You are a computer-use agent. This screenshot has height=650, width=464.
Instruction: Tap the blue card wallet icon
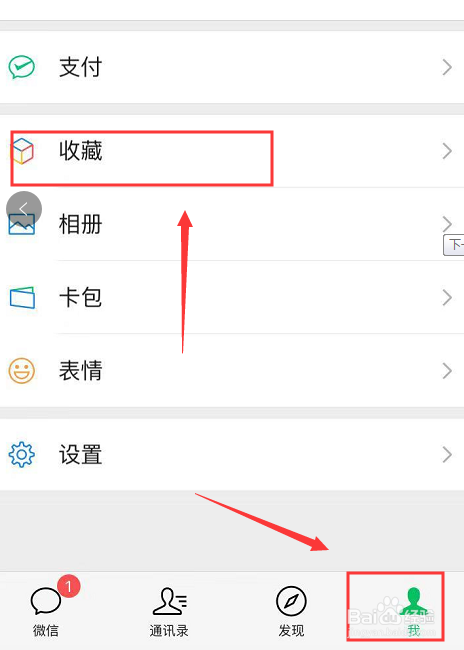pyautogui.click(x=22, y=297)
